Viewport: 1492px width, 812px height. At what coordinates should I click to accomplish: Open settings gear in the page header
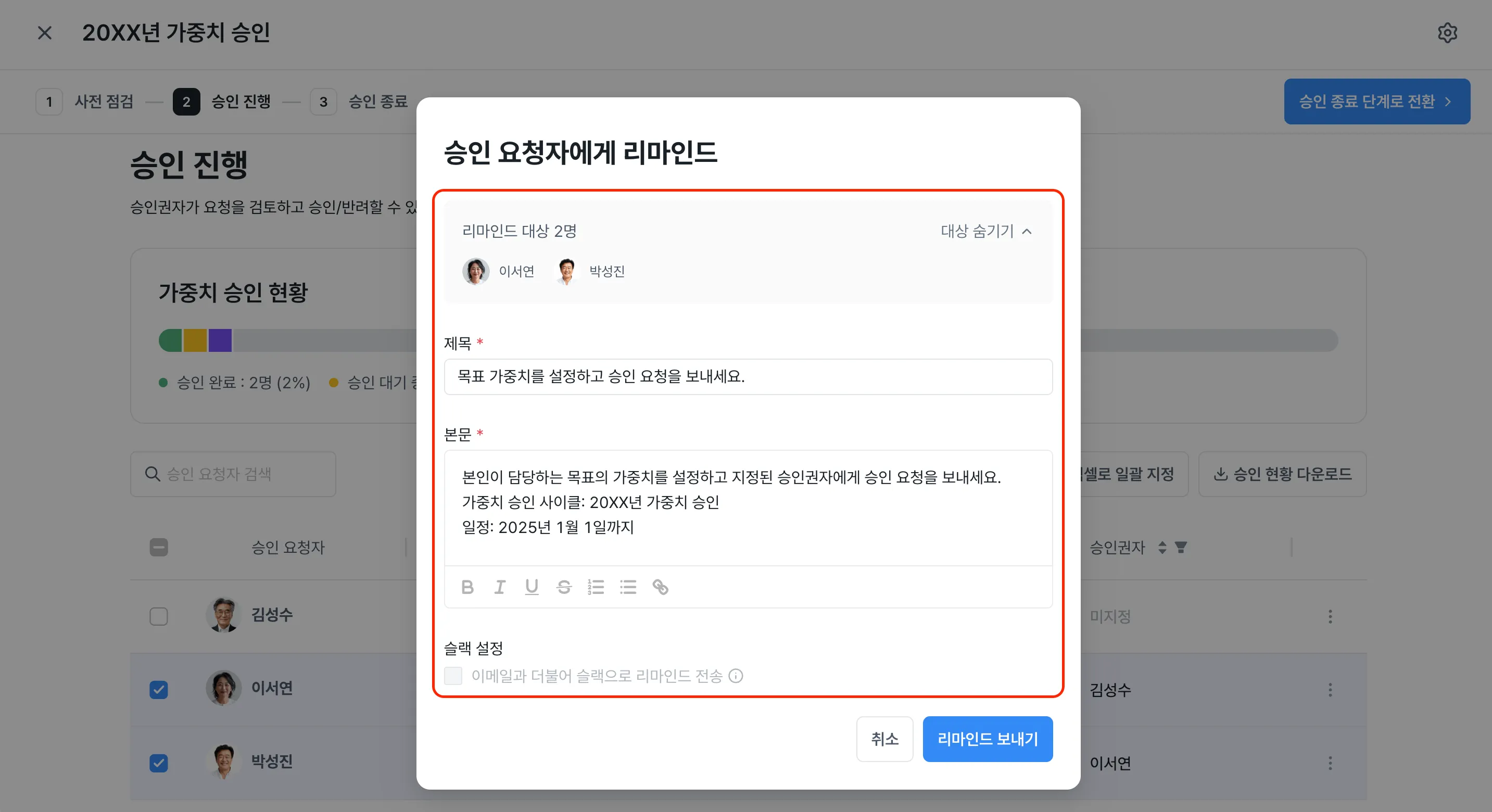click(1447, 33)
